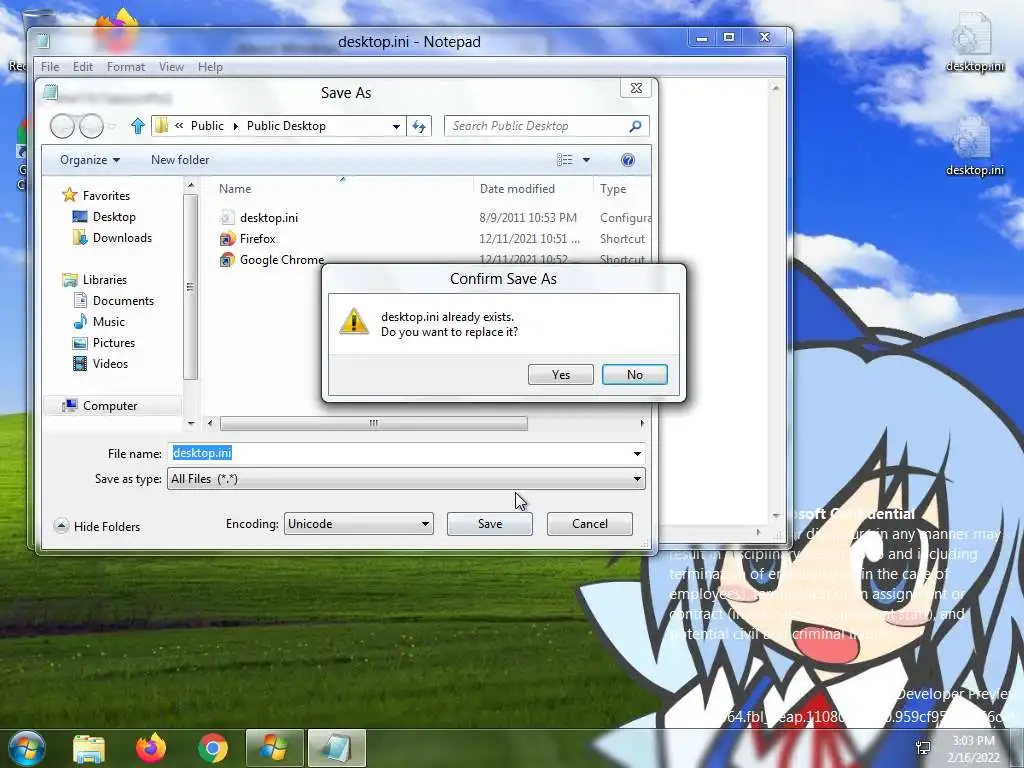Open Notepad Edit menu

(x=82, y=67)
